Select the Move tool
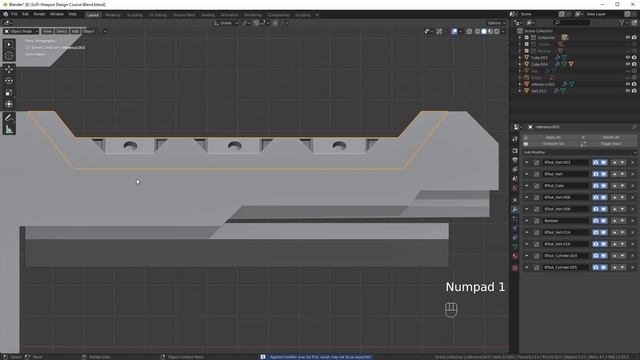 (9, 69)
